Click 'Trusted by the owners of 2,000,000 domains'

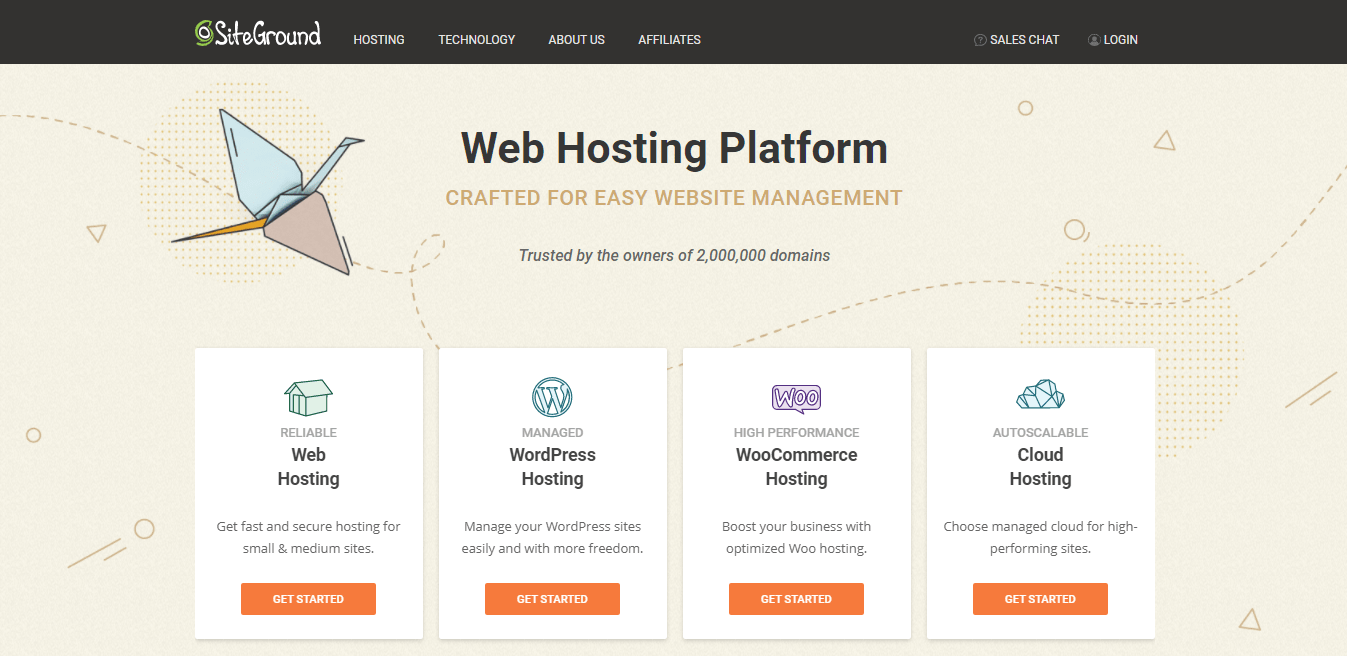tap(674, 255)
